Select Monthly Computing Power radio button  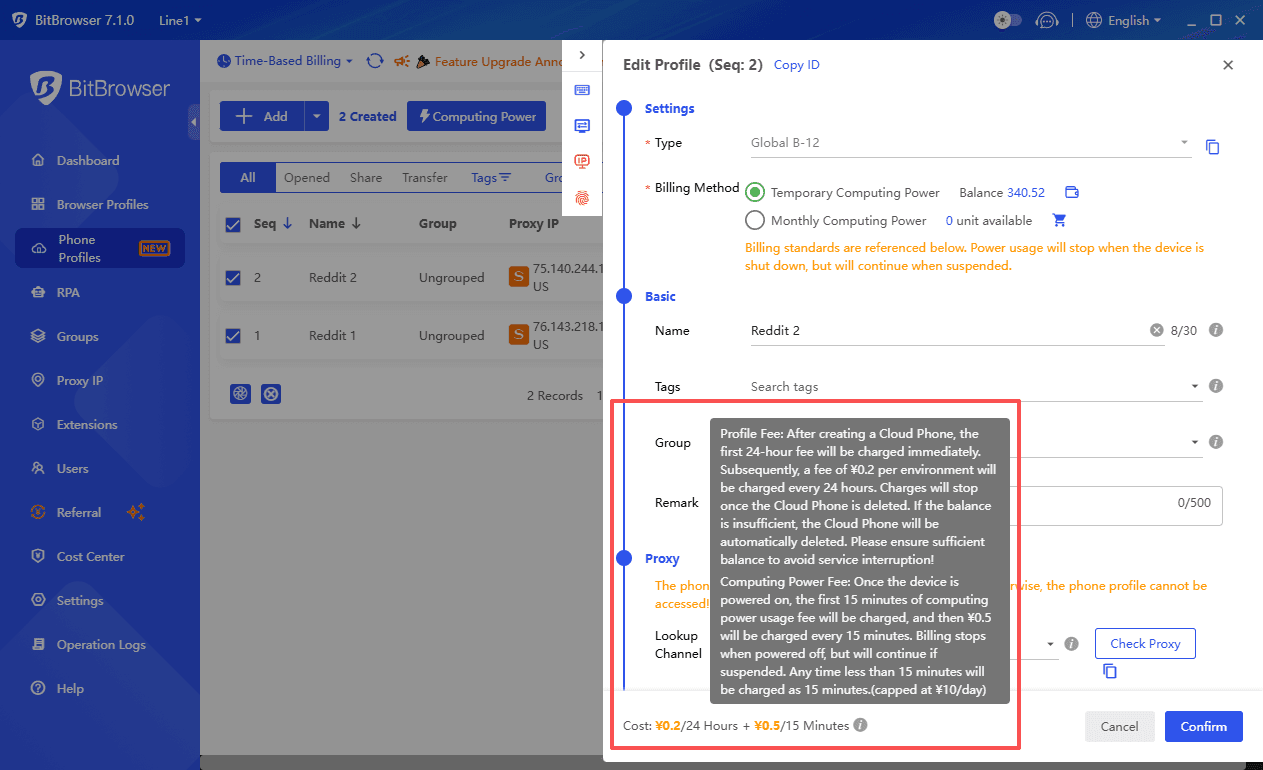755,220
